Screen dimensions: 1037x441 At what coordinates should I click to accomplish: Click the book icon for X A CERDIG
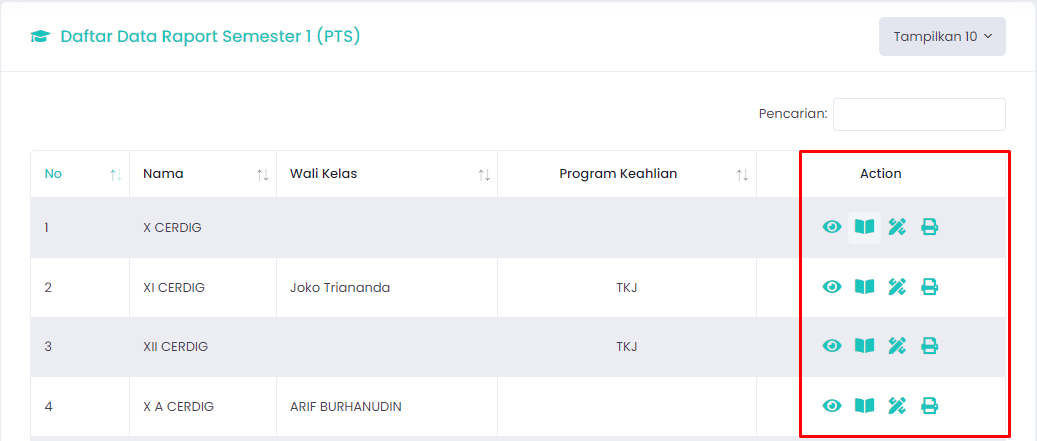(864, 405)
